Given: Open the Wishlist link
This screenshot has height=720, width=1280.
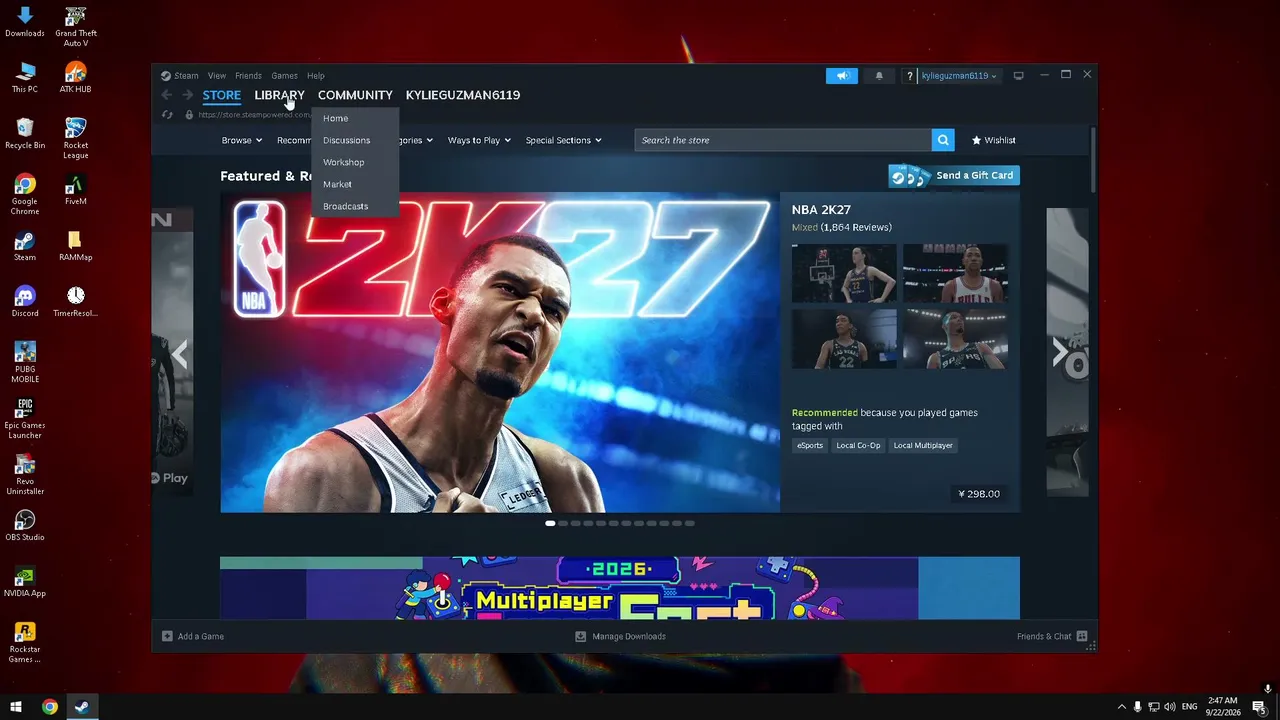Looking at the screenshot, I should coord(994,140).
